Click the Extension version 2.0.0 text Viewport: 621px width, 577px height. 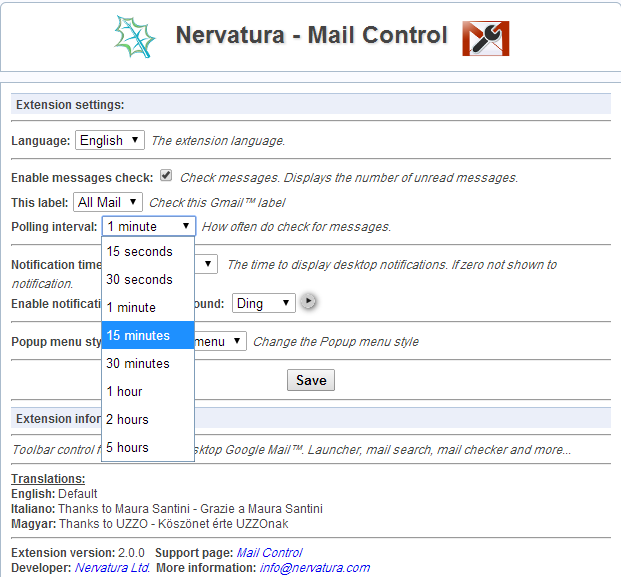coord(78,552)
